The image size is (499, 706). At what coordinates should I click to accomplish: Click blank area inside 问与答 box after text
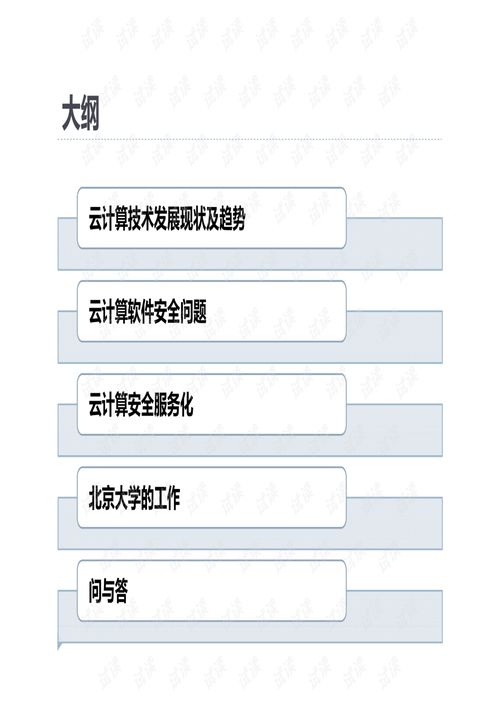tap(236, 591)
